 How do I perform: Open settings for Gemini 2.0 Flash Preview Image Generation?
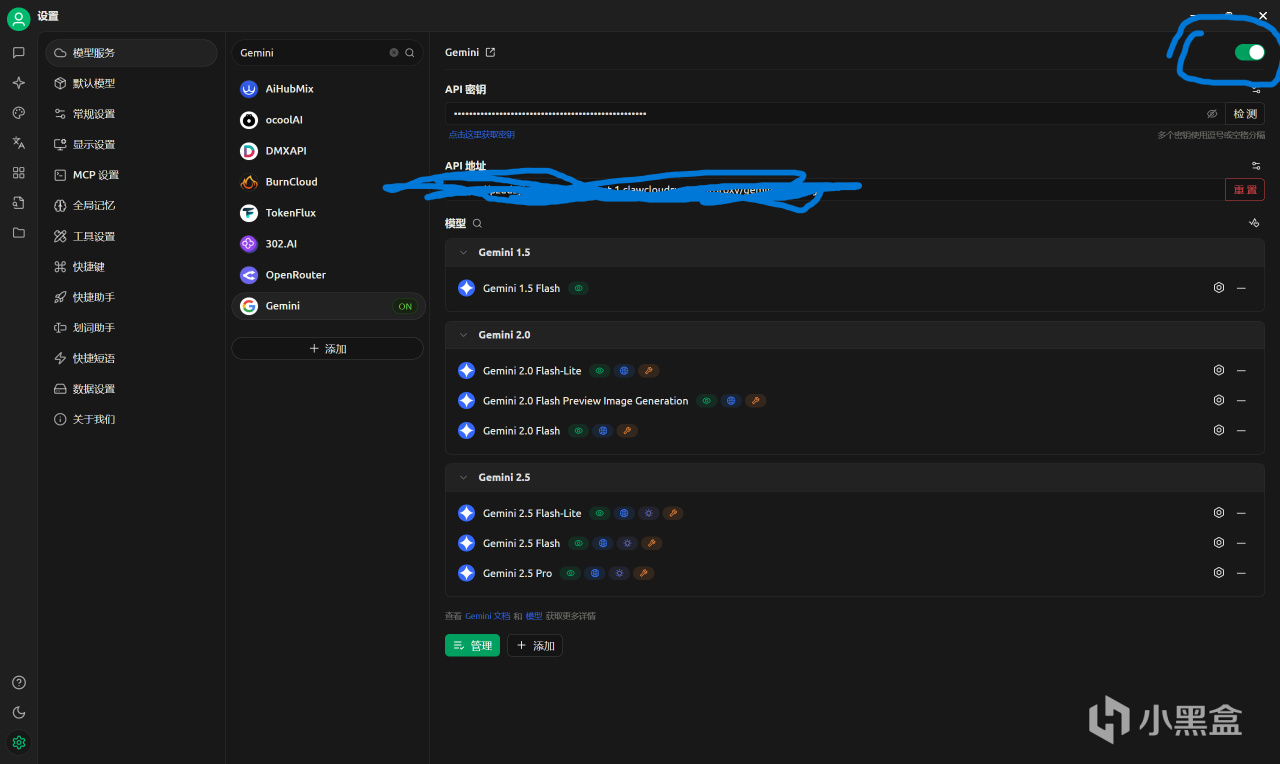click(x=1219, y=400)
